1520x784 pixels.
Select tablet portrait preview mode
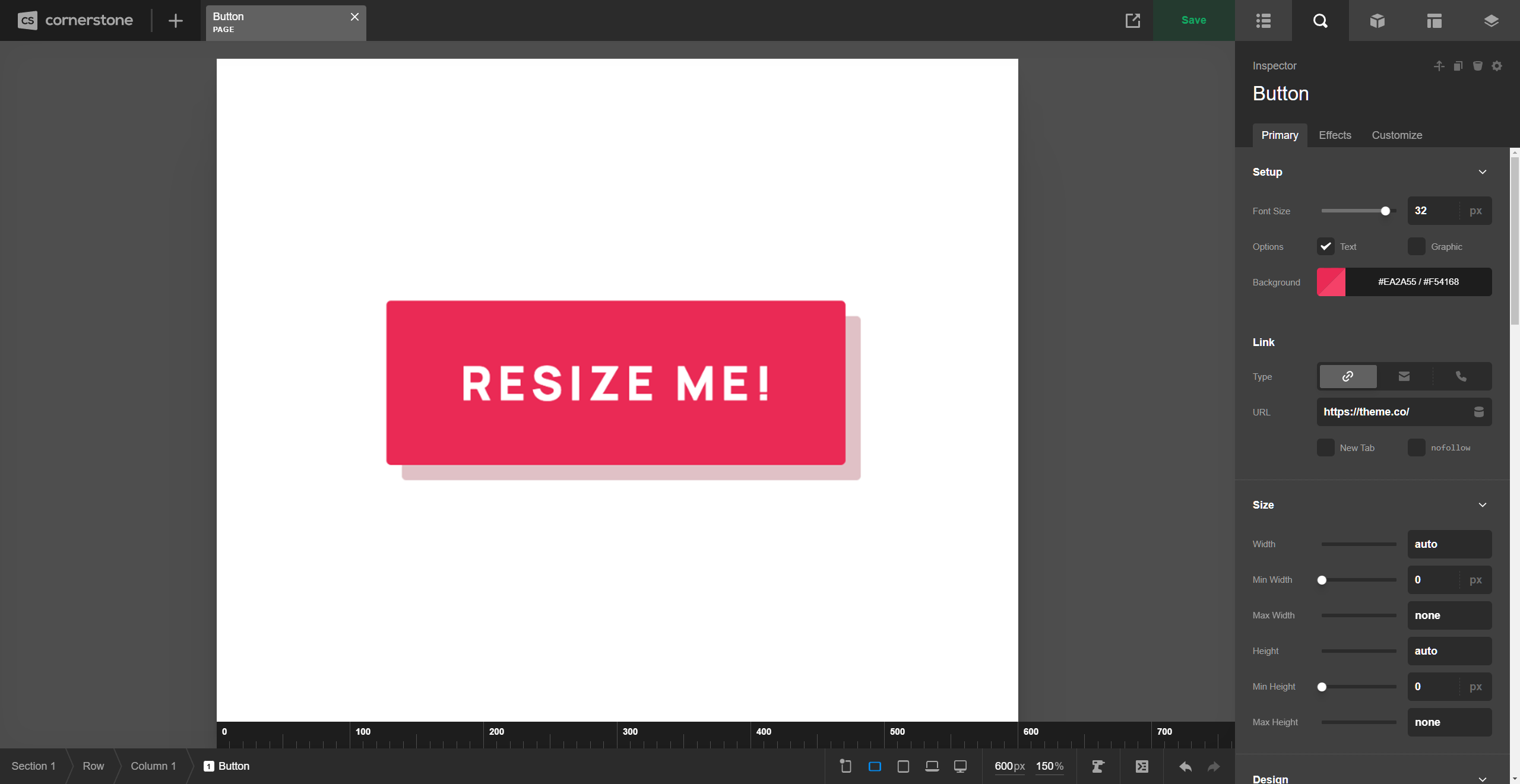pyautogui.click(x=902, y=766)
